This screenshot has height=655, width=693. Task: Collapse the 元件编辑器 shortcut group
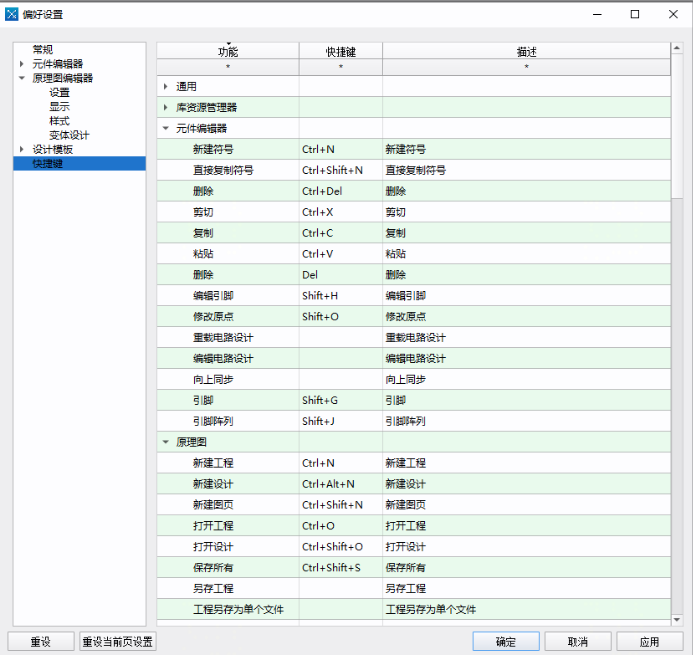[x=166, y=128]
